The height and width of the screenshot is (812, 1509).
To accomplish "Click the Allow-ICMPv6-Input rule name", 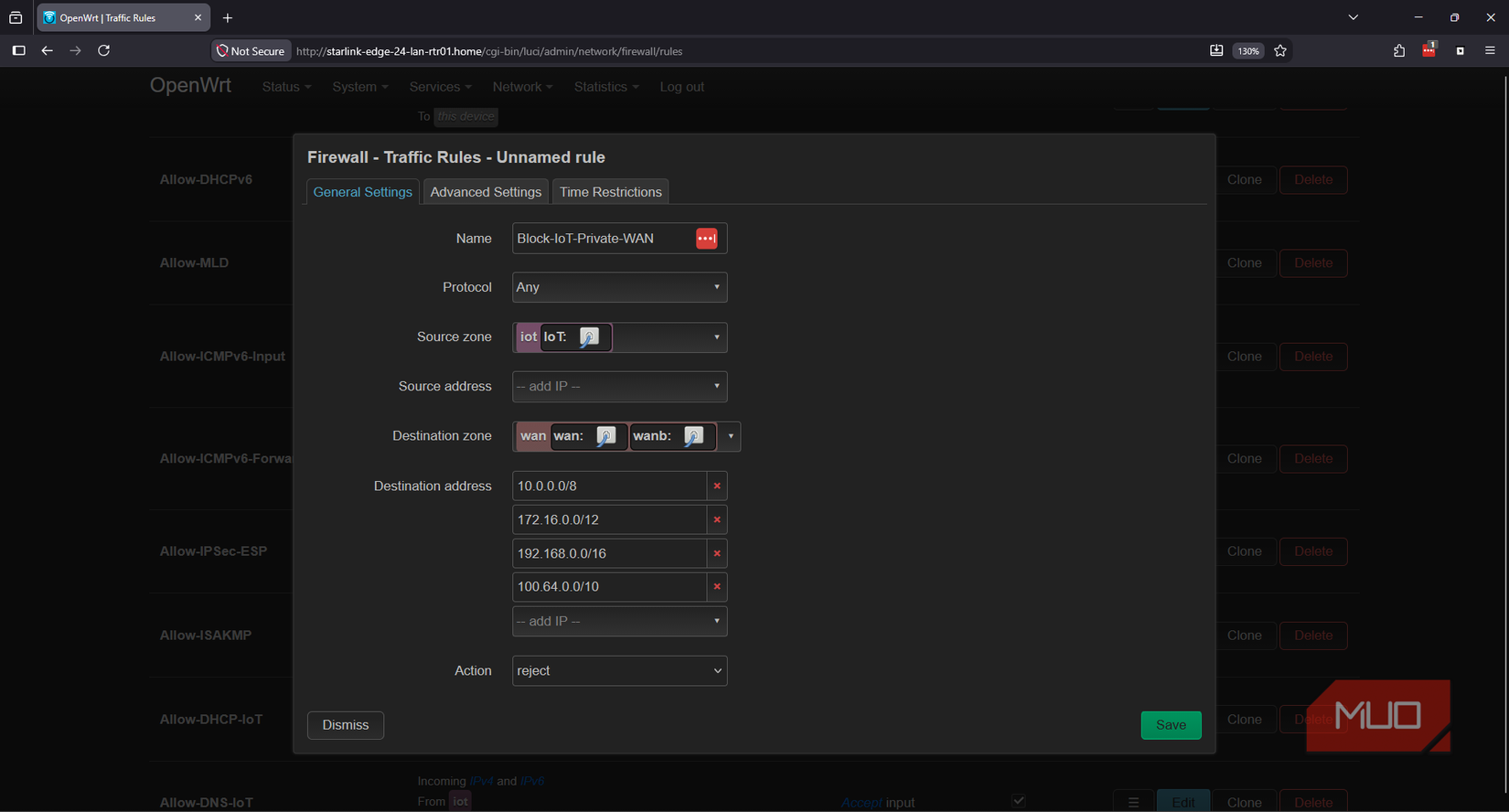I will 222,357.
